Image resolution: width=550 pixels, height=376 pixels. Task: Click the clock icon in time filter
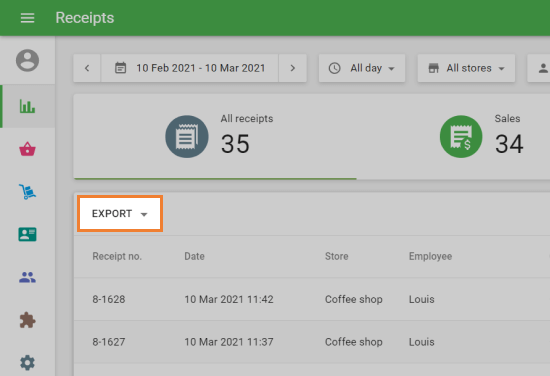(x=334, y=68)
